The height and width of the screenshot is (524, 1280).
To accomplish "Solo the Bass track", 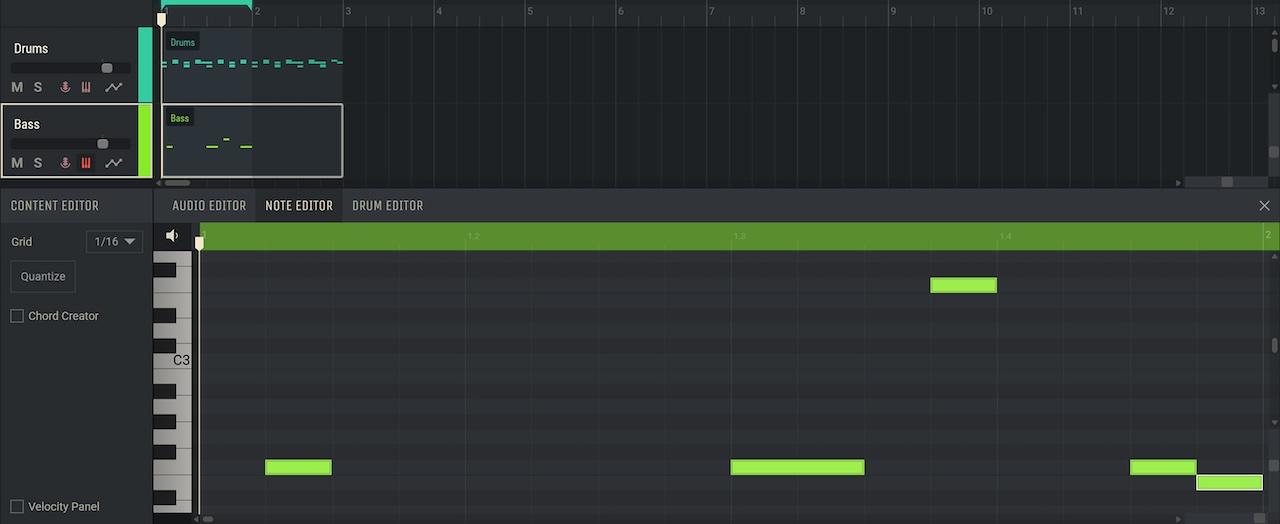I will (x=38, y=163).
